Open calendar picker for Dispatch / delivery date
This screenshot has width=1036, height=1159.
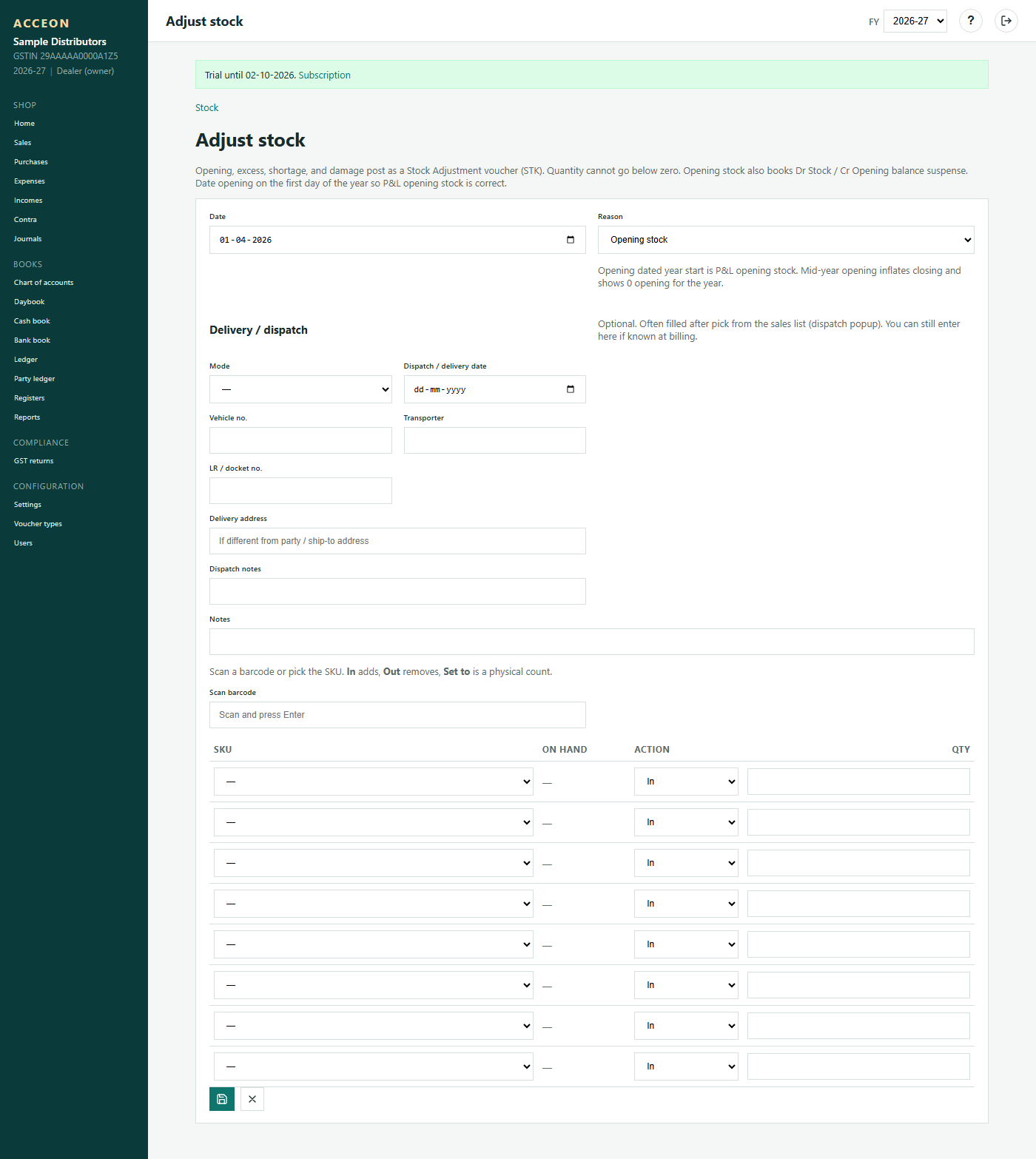(571, 389)
